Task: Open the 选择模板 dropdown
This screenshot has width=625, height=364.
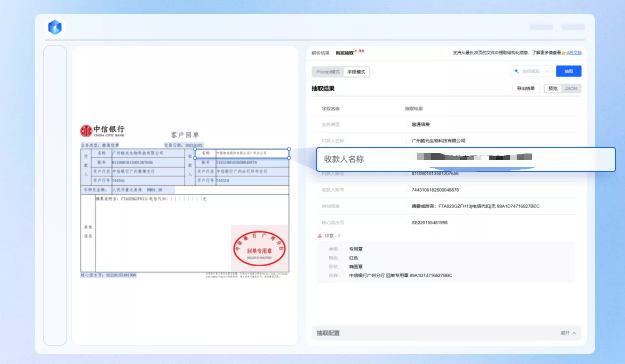Action: point(531,71)
